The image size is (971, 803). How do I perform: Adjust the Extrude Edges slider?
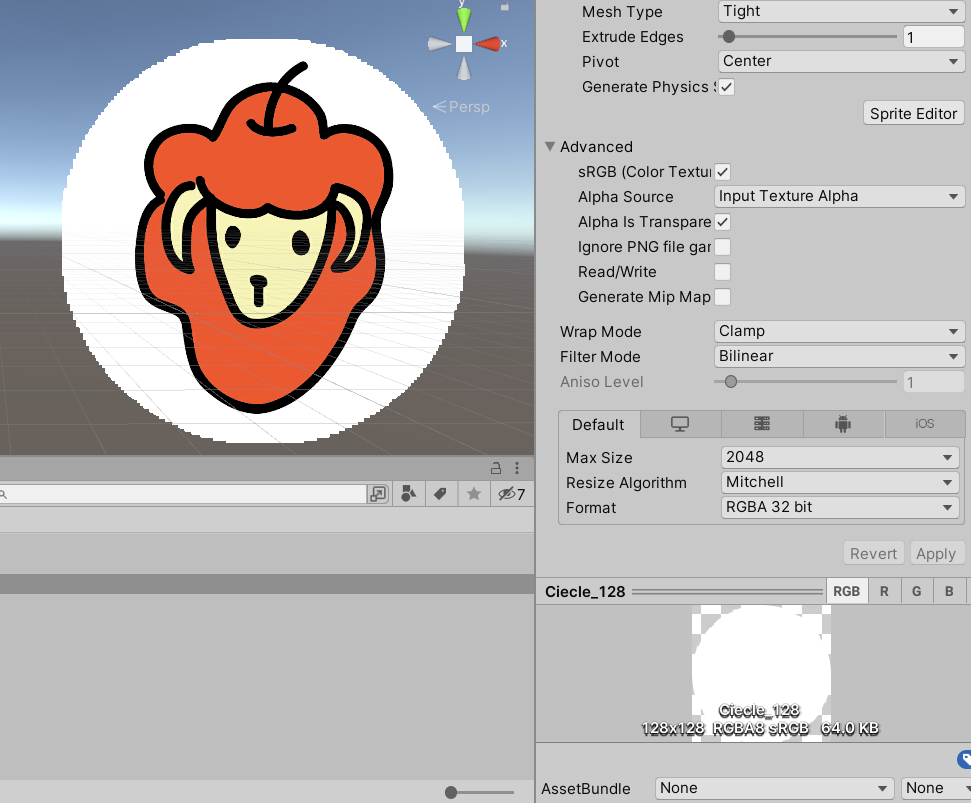808,37
